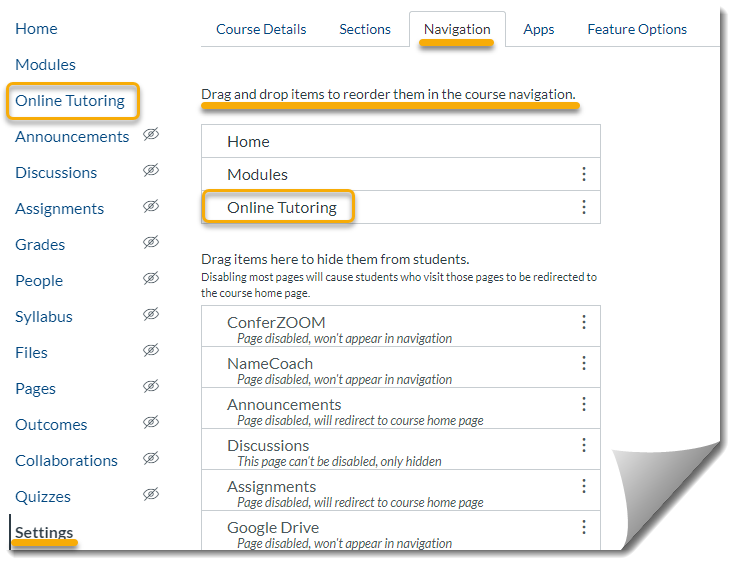Open kebab menu for NameCoach

[x=584, y=363]
